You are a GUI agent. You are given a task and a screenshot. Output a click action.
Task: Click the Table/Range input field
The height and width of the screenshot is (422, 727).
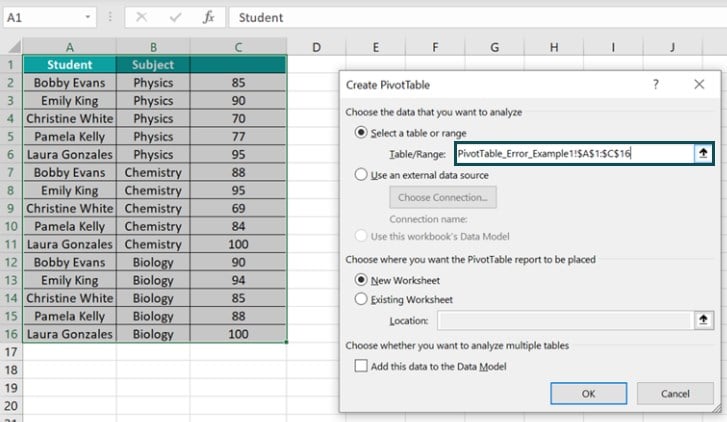pyautogui.click(x=574, y=153)
